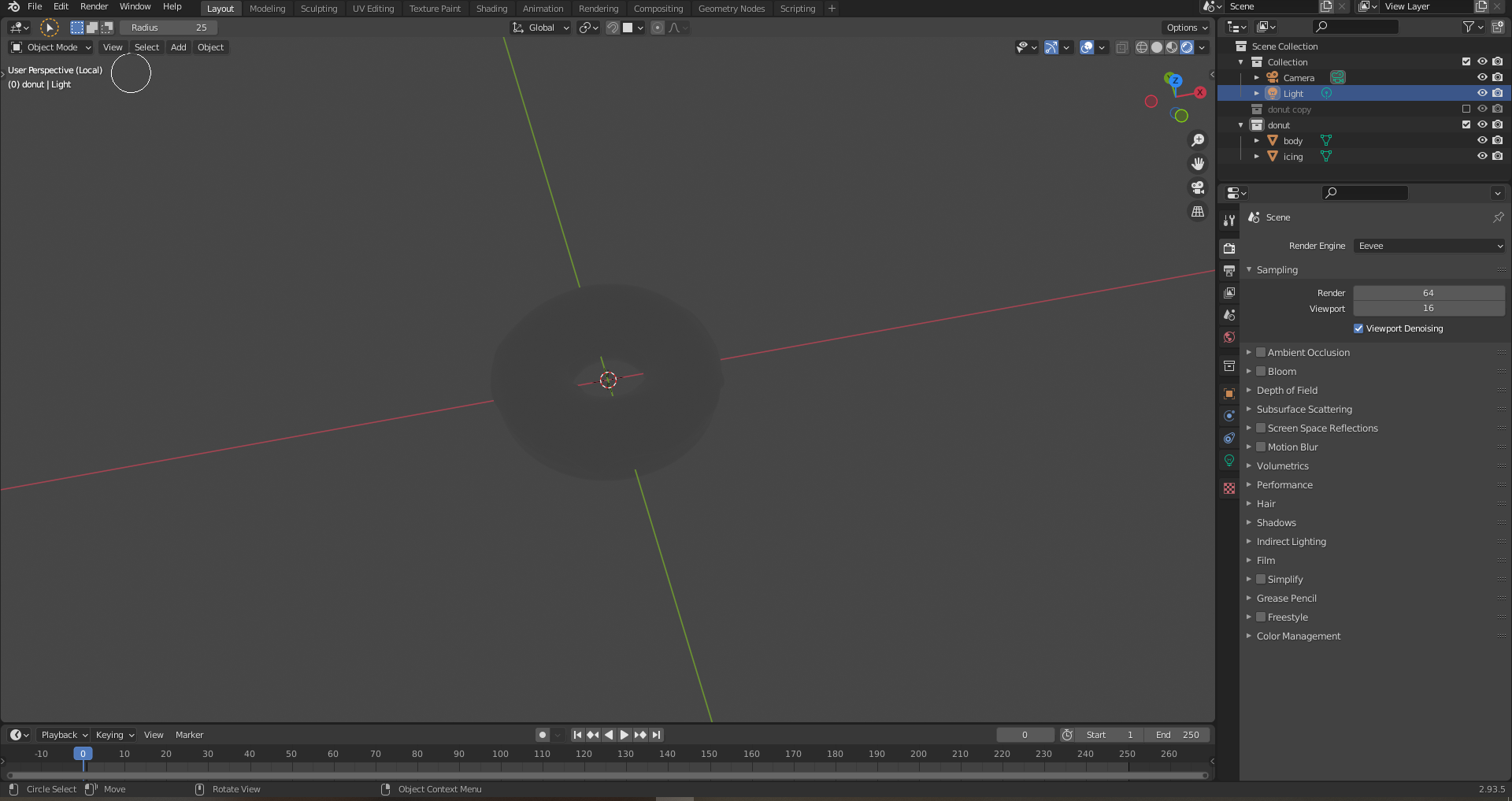1512x801 pixels.
Task: Open Object properties orange square icon
Action: coord(1229,394)
